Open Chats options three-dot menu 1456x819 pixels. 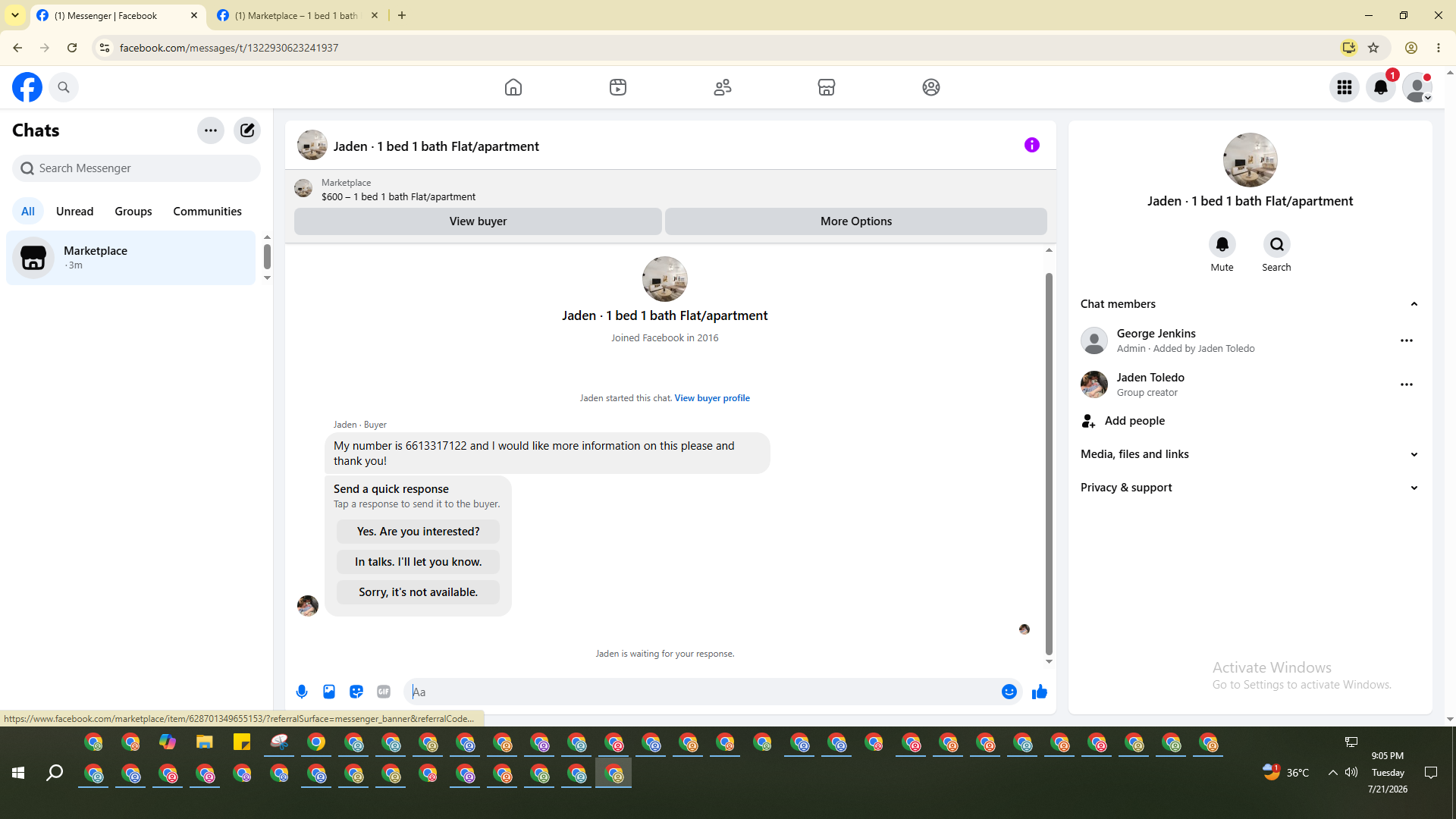[211, 130]
